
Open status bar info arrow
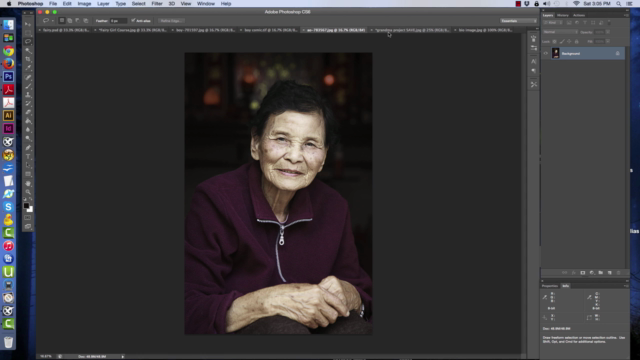(122, 357)
